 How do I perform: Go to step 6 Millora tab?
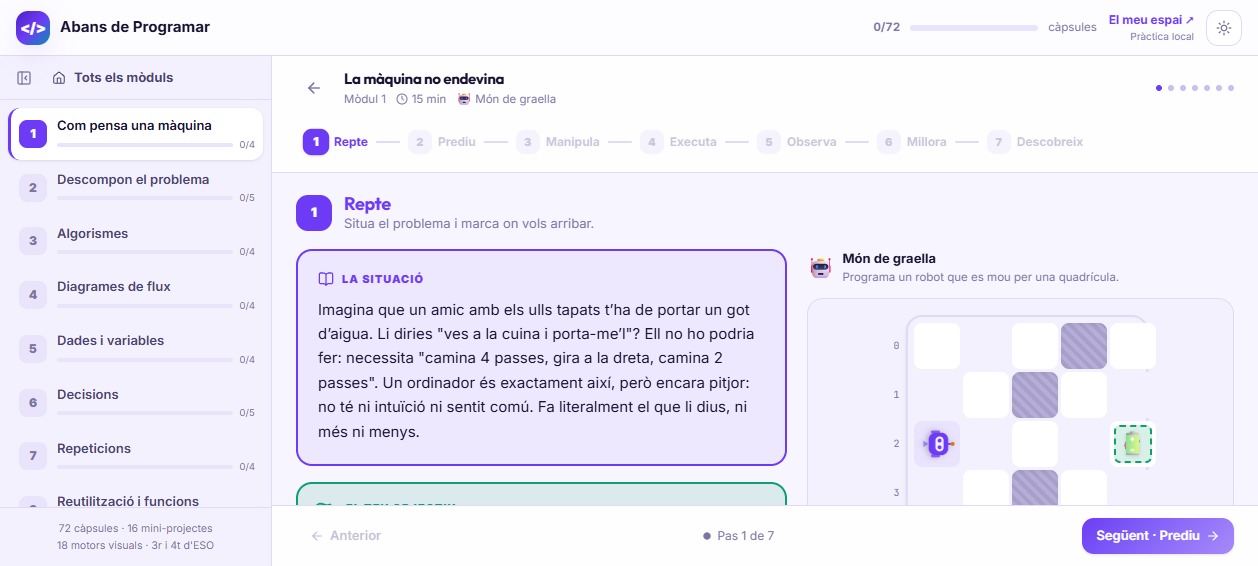[913, 142]
